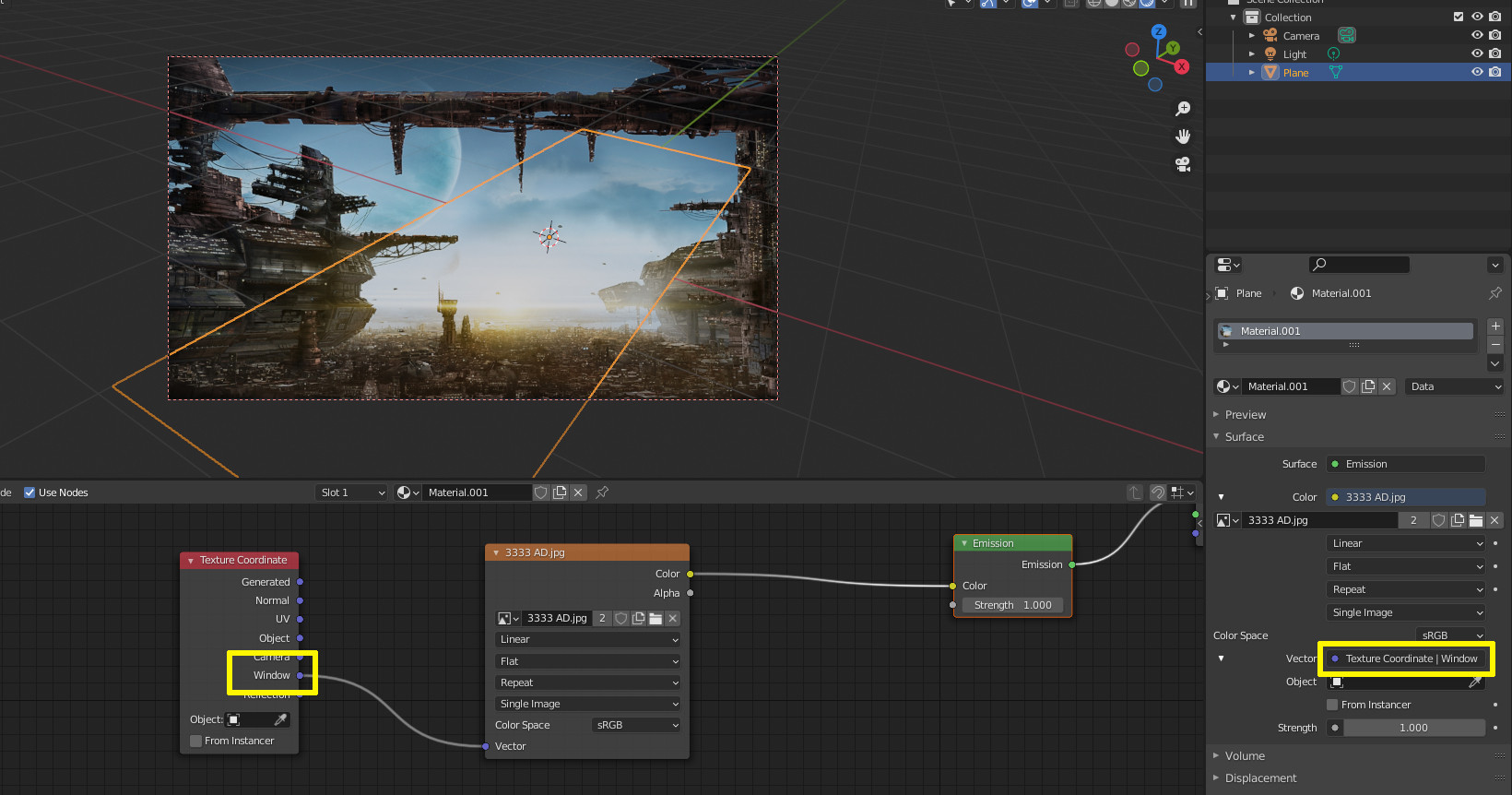Adjust Strength 1.000 slider in properties
1512x795 pixels.
point(1413,728)
